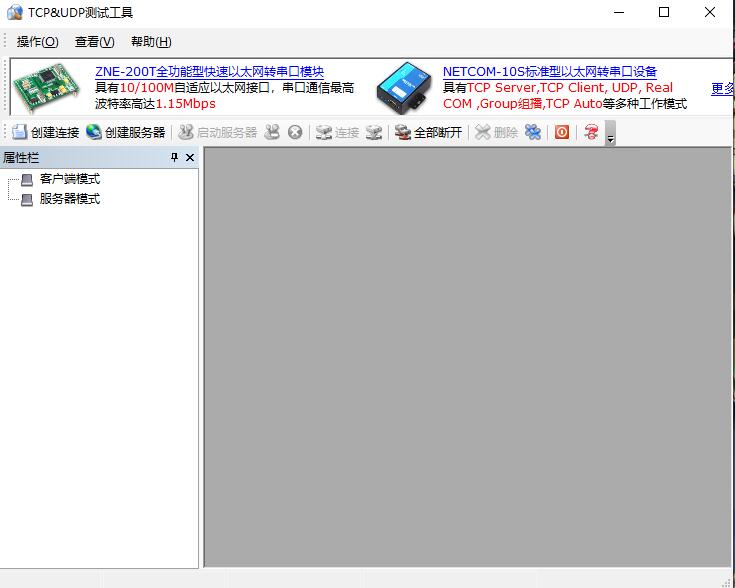Click the red help icon at toolbar end
735x588 pixels.
(x=591, y=132)
